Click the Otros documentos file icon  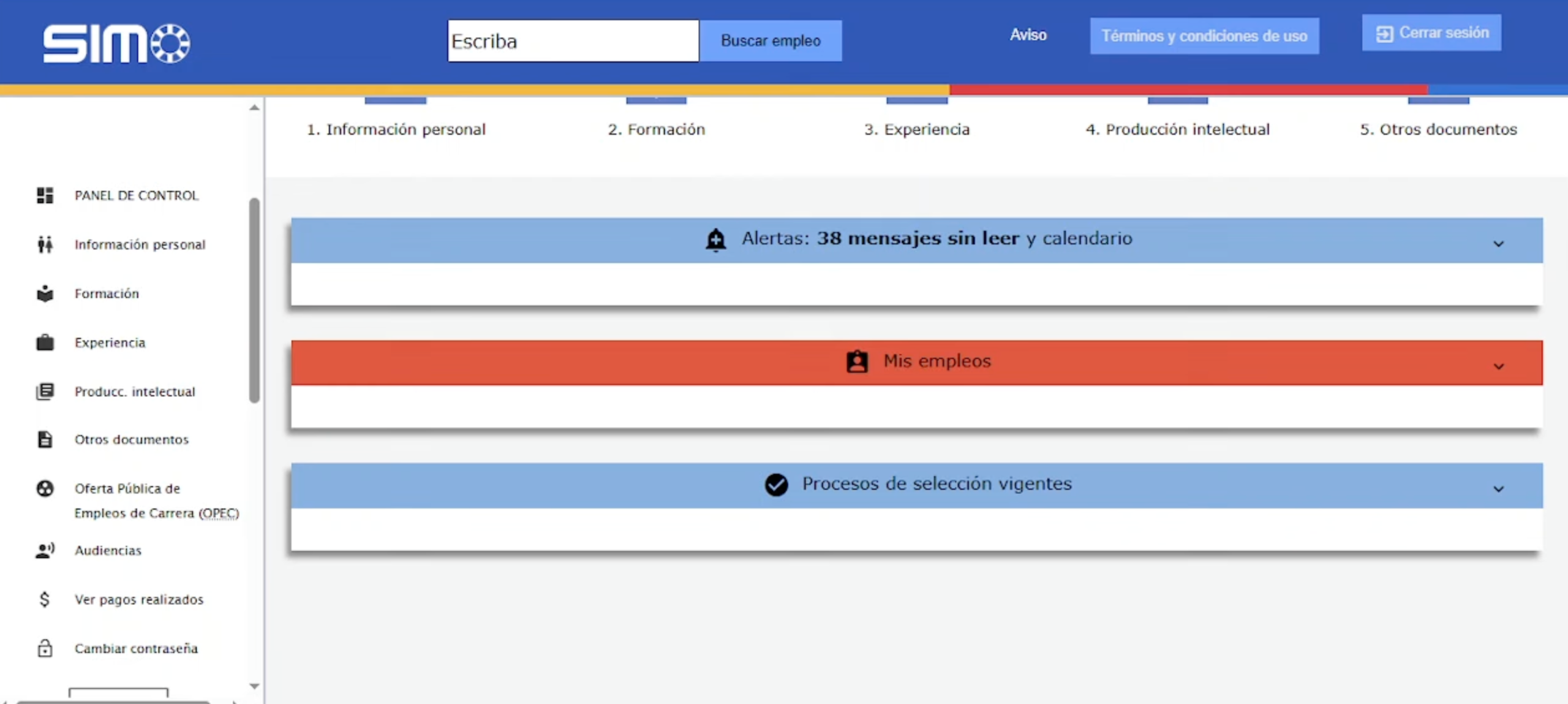click(43, 439)
